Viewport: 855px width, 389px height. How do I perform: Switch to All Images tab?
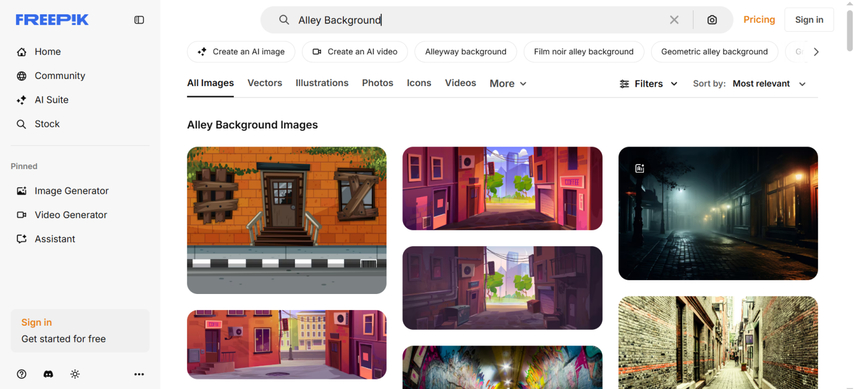tap(210, 83)
